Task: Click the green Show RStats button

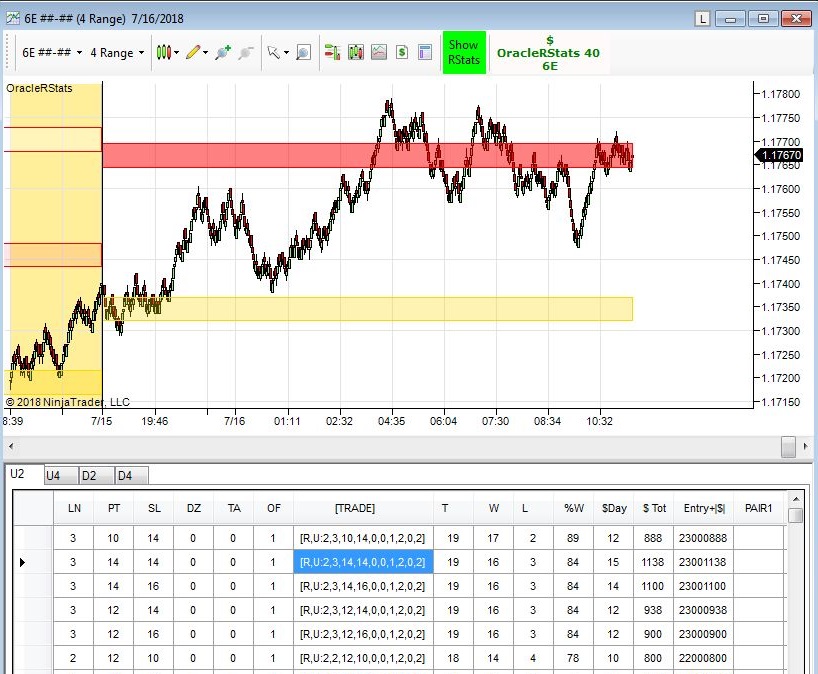Action: pos(464,52)
